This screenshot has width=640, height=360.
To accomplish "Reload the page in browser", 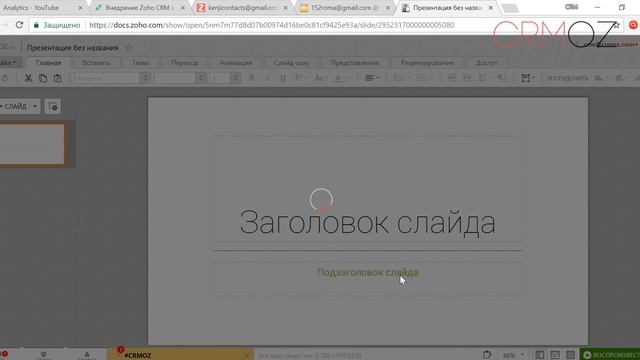I will point(19,25).
